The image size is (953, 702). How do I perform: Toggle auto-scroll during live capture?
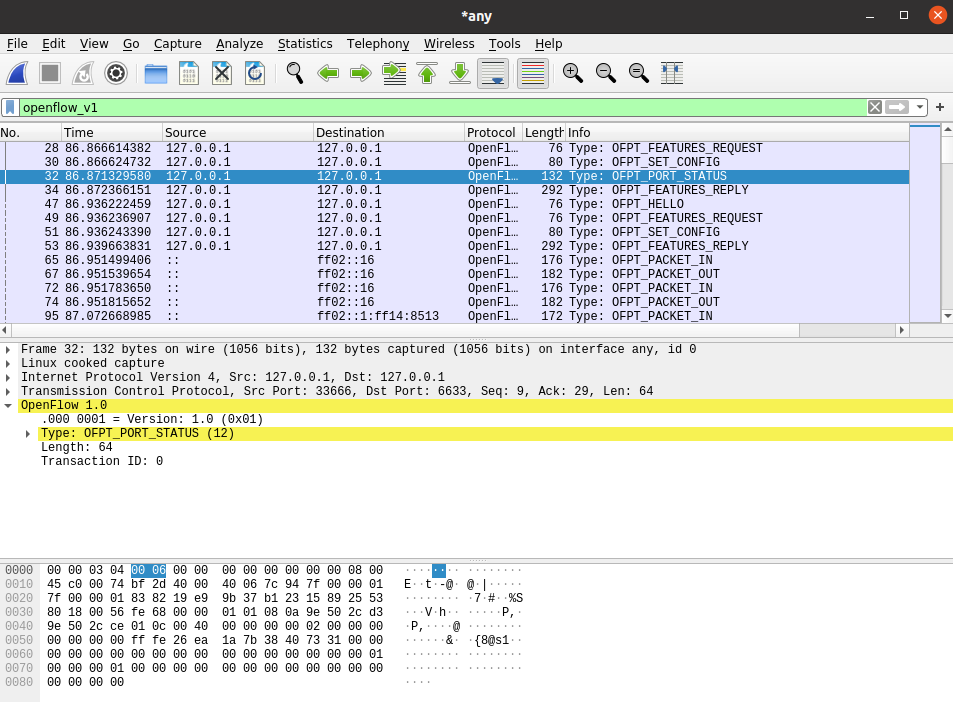pos(493,74)
